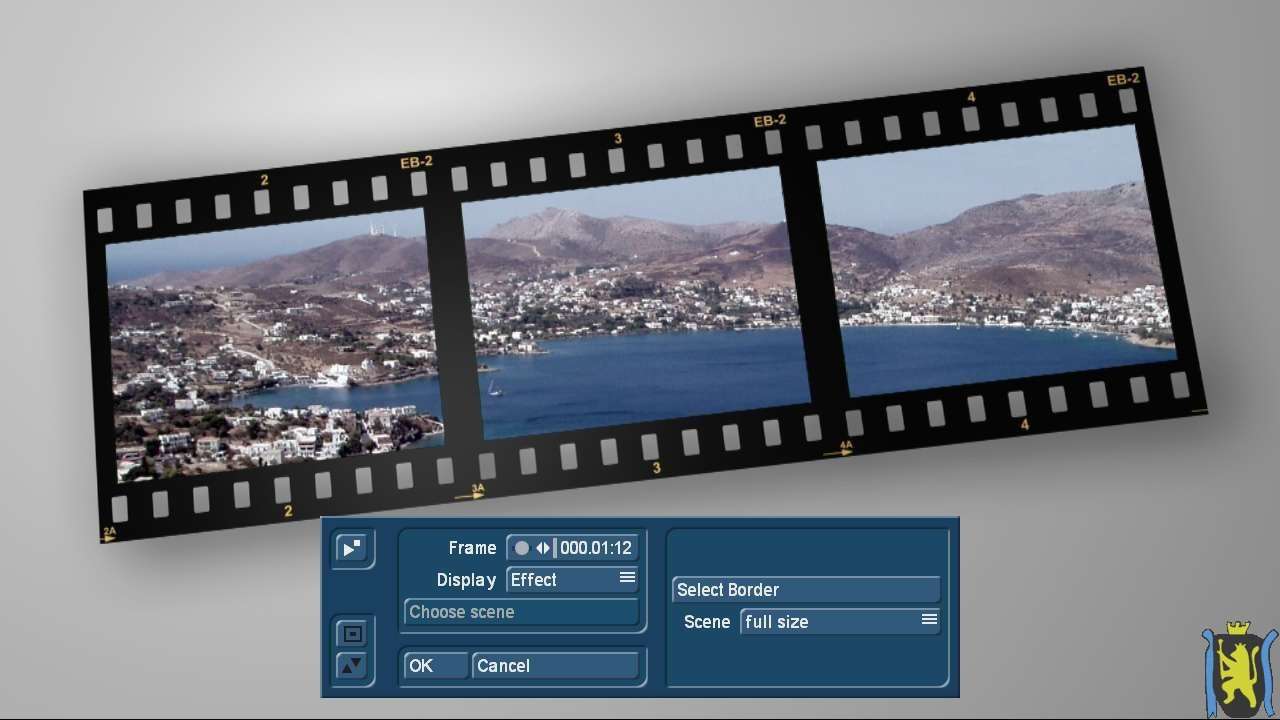Viewport: 1280px width, 720px height.
Task: Click the greyed-out Choose scene button
Action: [x=521, y=612]
